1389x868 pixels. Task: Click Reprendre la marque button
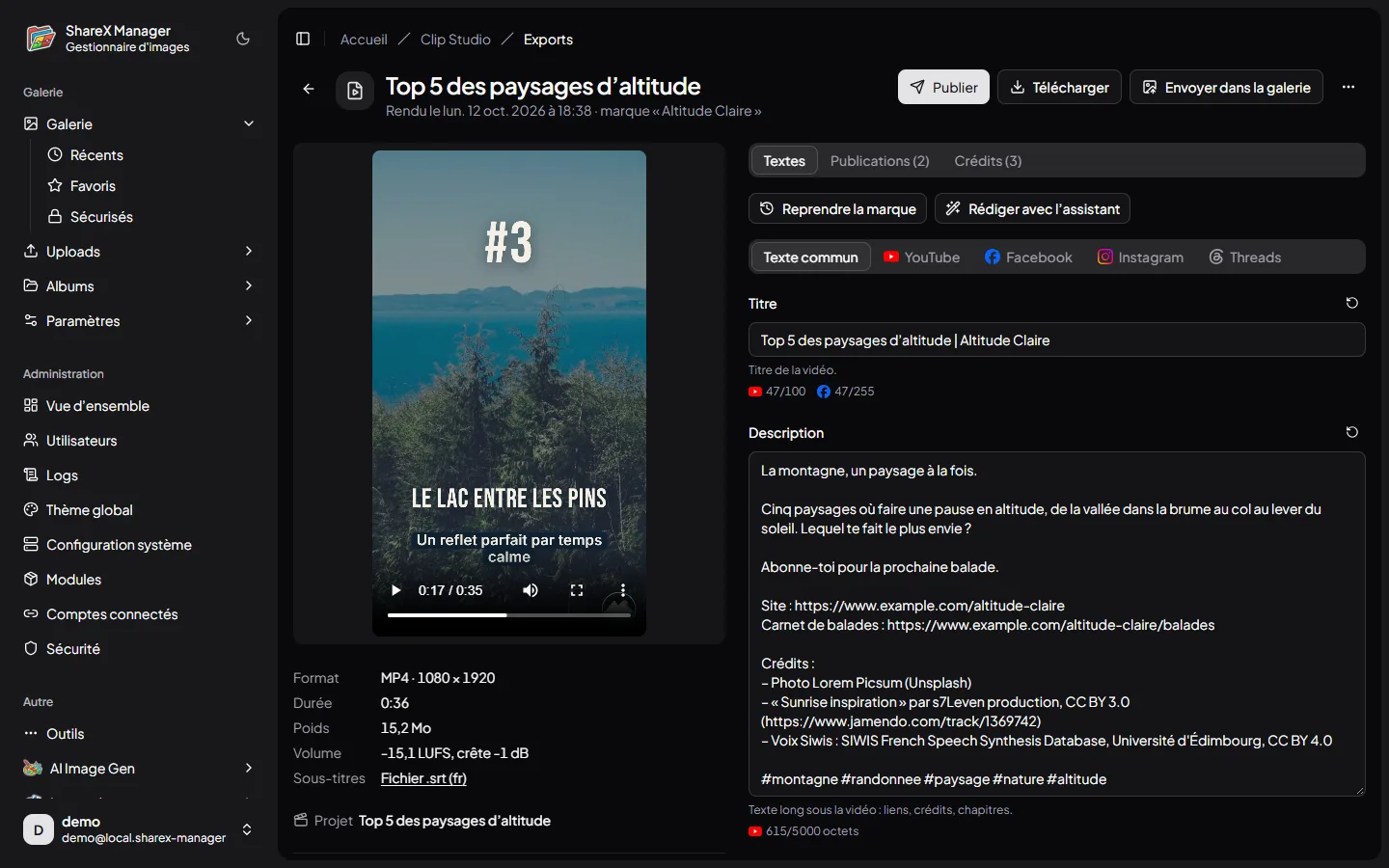pos(837,208)
